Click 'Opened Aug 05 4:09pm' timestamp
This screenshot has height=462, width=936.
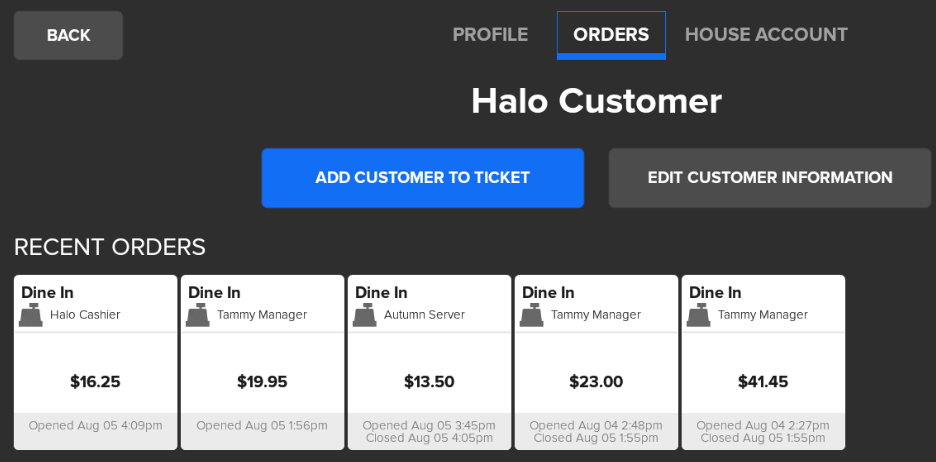(95, 426)
